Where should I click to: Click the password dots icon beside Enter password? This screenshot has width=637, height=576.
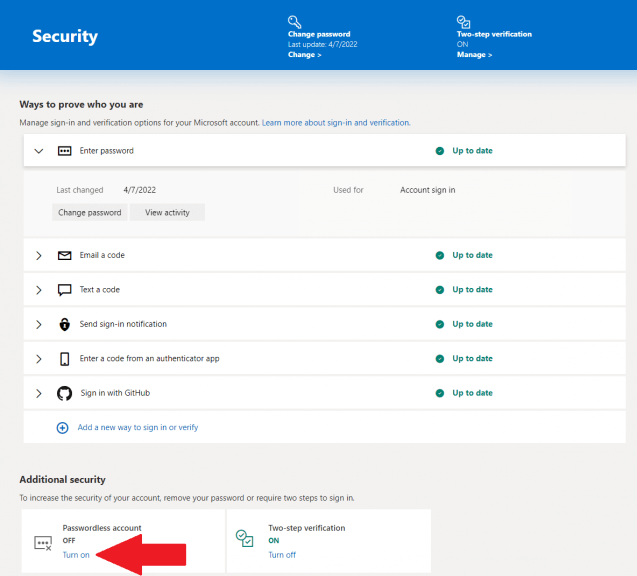point(65,151)
